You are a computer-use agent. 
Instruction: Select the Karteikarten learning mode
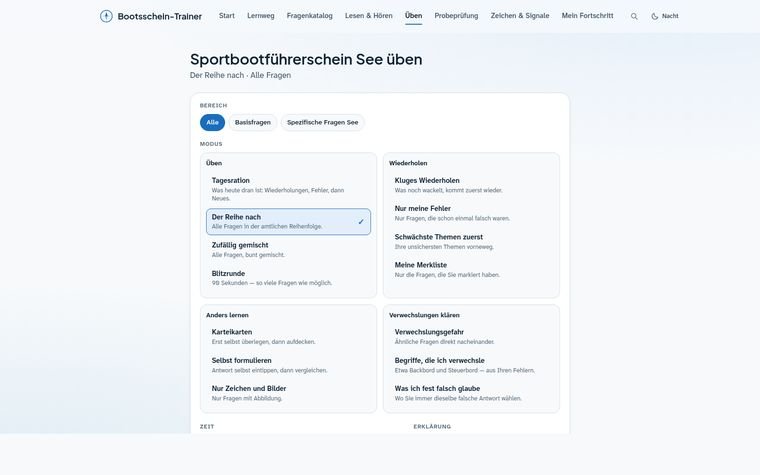[x=288, y=336]
